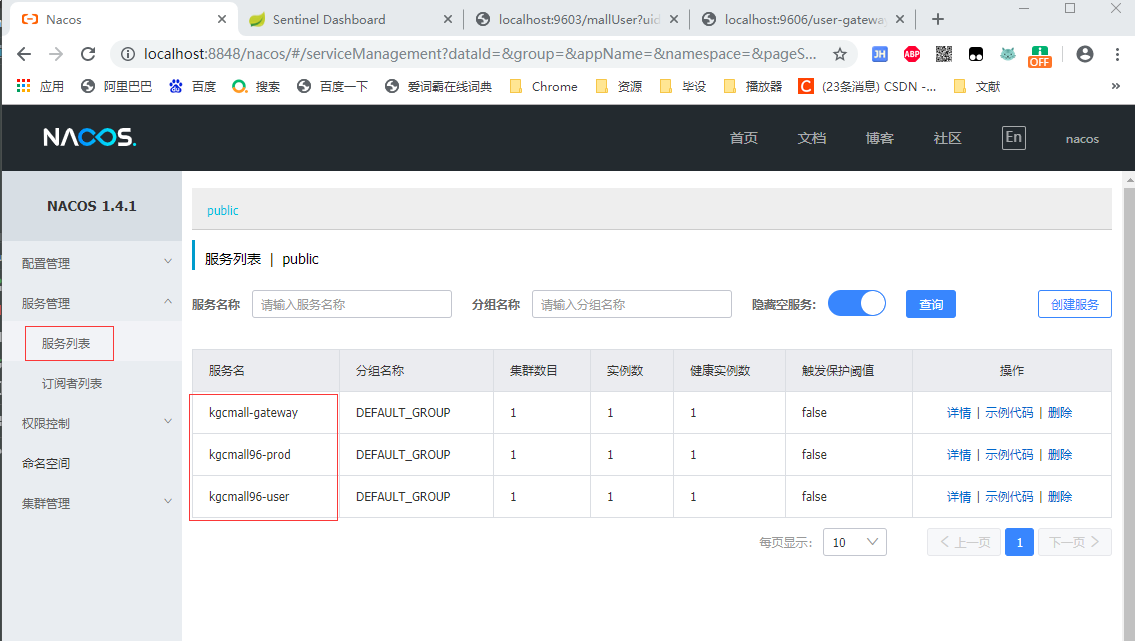Go back using browser back arrow
Image resolution: width=1135 pixels, height=641 pixels.
24,54
